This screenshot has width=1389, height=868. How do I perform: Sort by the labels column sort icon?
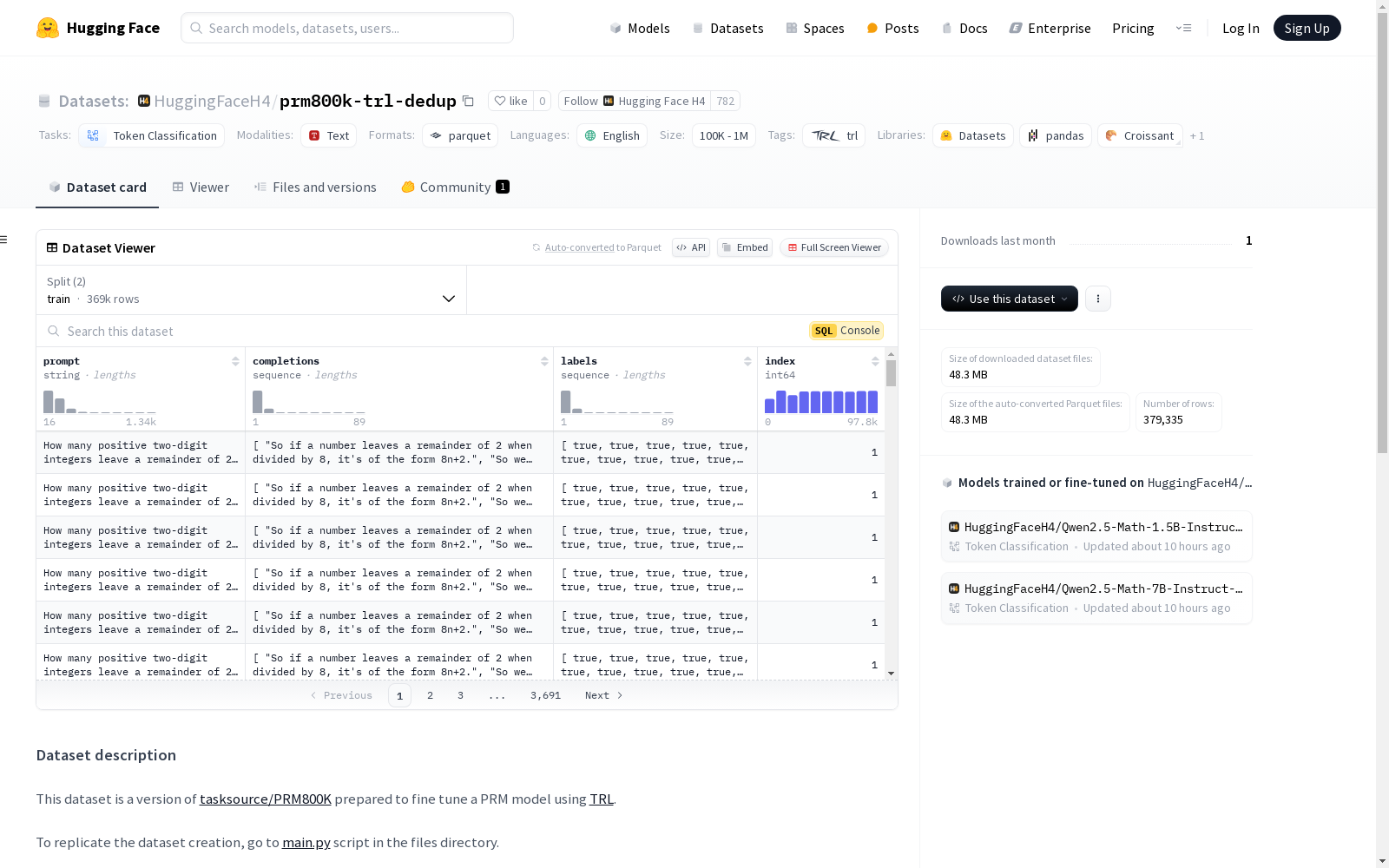coord(747,361)
